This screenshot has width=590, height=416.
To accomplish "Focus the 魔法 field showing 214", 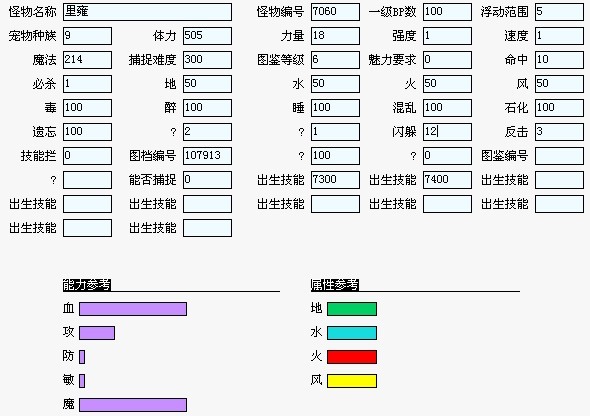I will 87,60.
